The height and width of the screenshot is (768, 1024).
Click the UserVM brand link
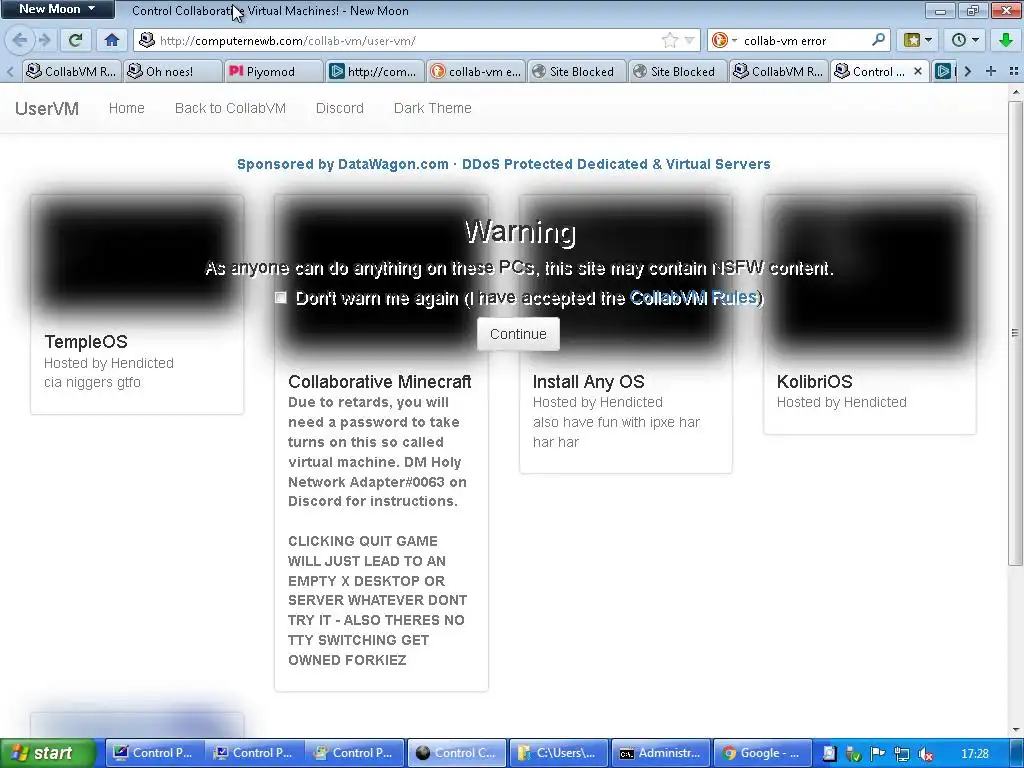tap(47, 108)
